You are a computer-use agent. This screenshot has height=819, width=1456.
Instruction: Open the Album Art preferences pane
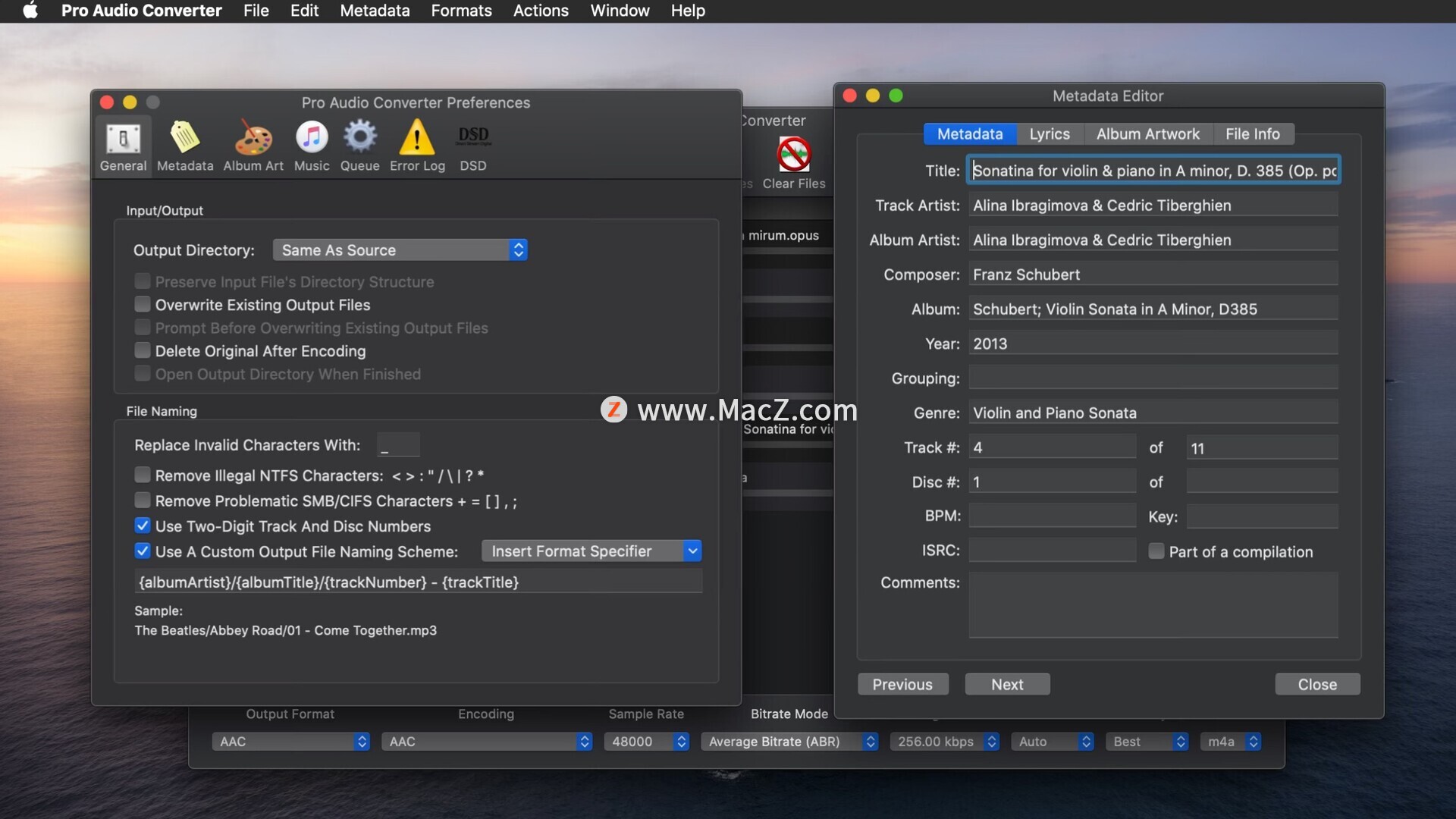253,146
